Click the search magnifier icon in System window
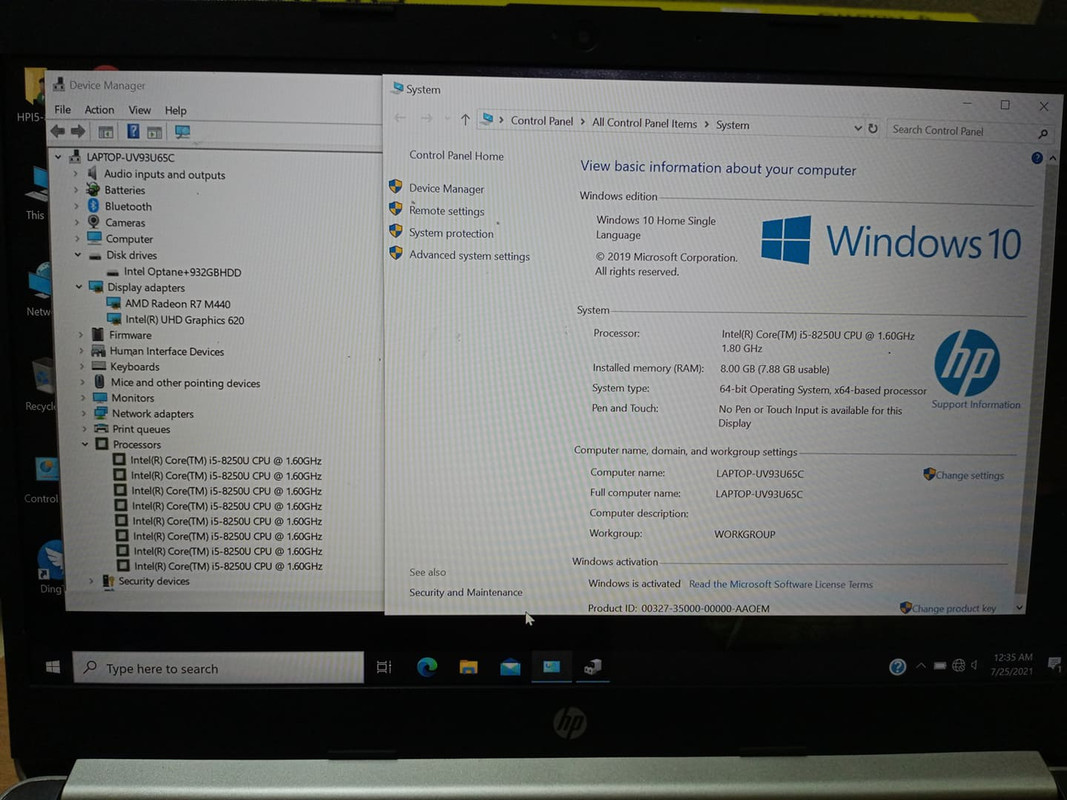Viewport: 1067px width, 800px height. click(1043, 133)
